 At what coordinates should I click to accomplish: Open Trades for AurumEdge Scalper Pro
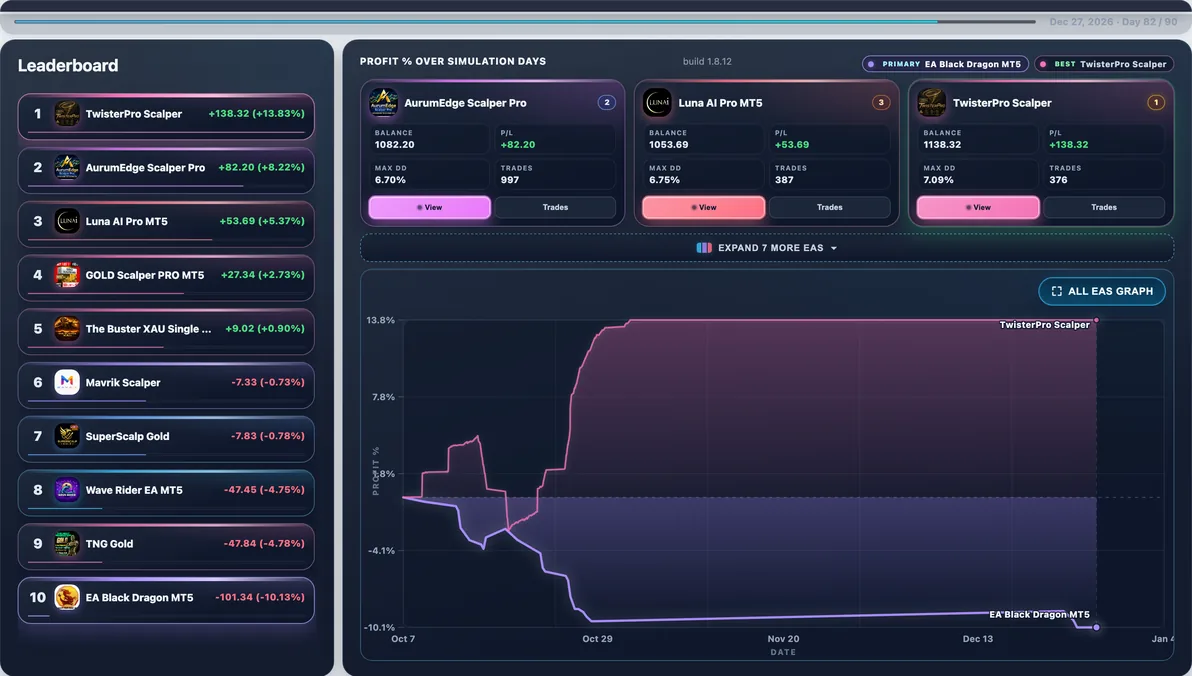(555, 208)
